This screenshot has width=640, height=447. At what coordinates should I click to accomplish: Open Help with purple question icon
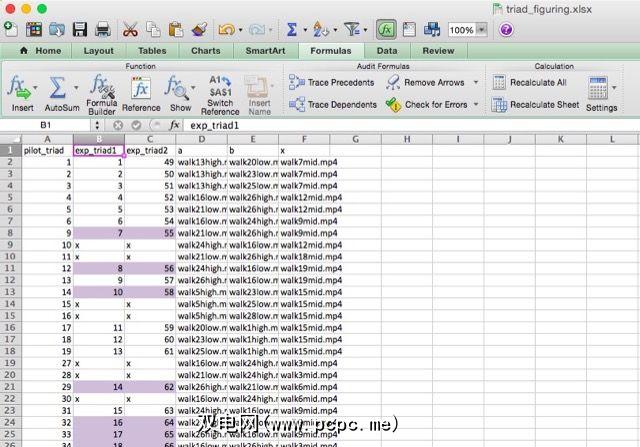click(x=506, y=29)
